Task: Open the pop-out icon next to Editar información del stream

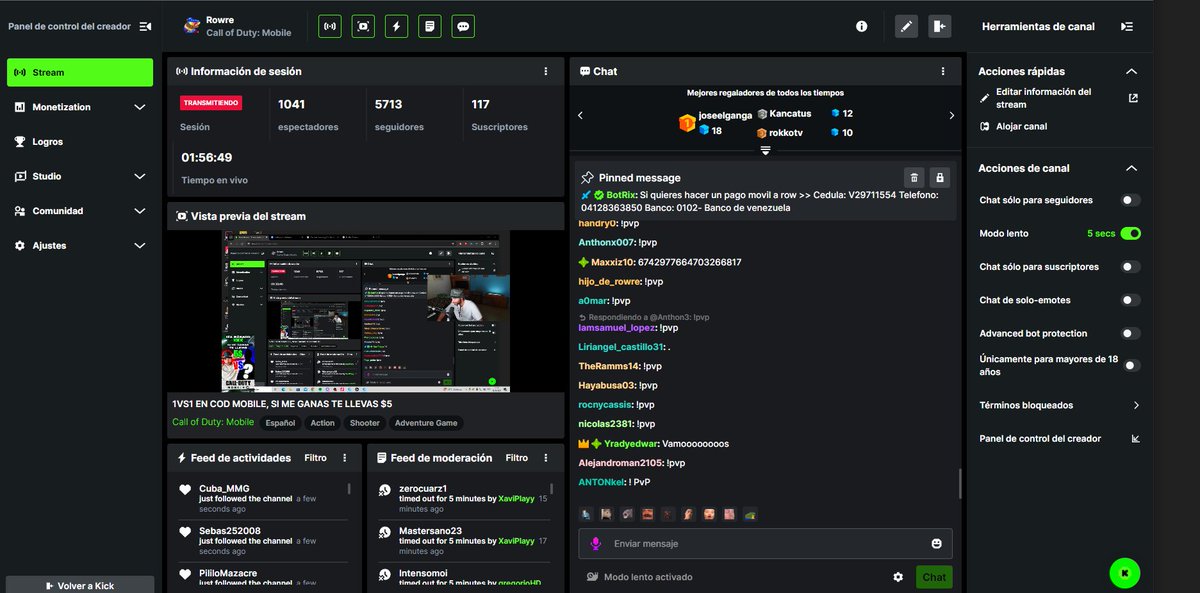Action: coord(1133,98)
